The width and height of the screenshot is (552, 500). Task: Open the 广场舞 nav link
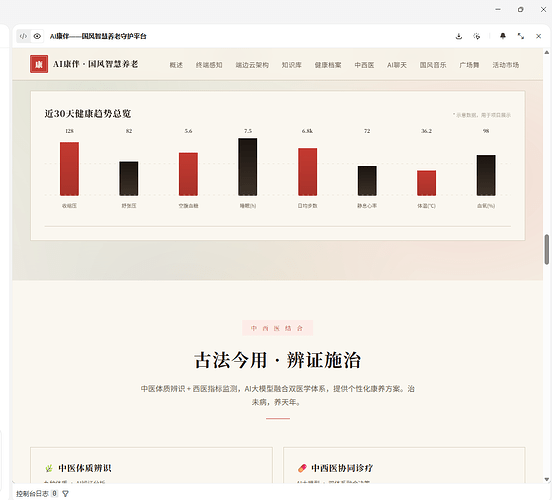pyautogui.click(x=469, y=65)
